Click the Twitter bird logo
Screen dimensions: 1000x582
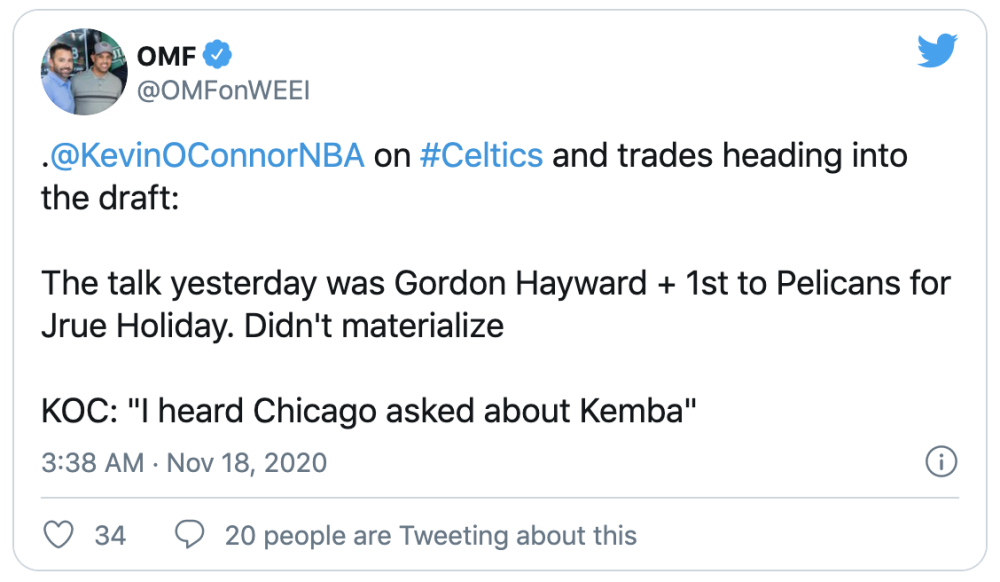tap(937, 51)
